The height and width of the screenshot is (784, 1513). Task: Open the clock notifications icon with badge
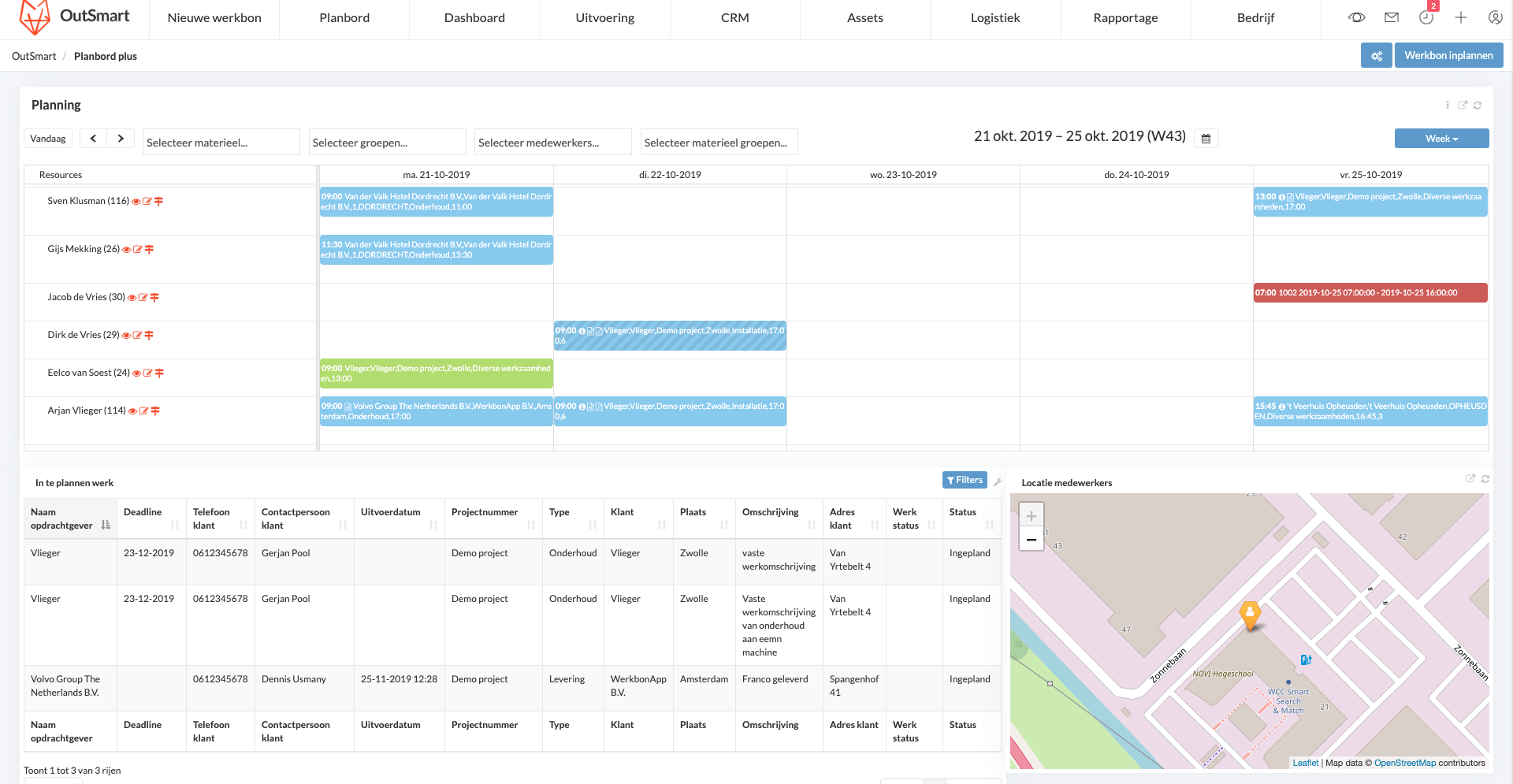1426,17
